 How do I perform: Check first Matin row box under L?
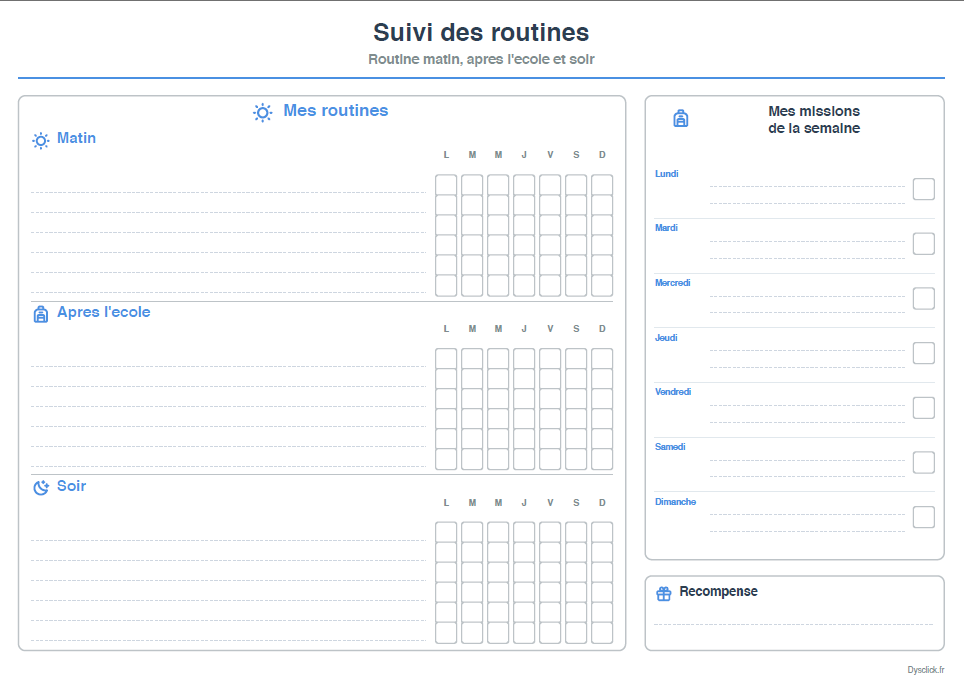(446, 184)
